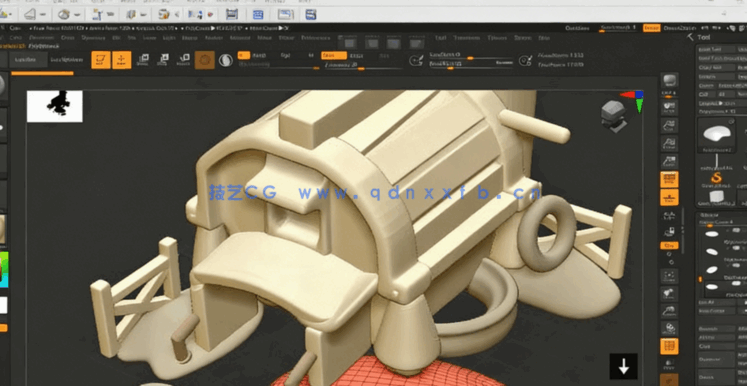Viewport: 747px width, 386px height.
Task: Click the white secondary color swatch
Action: click(3, 305)
